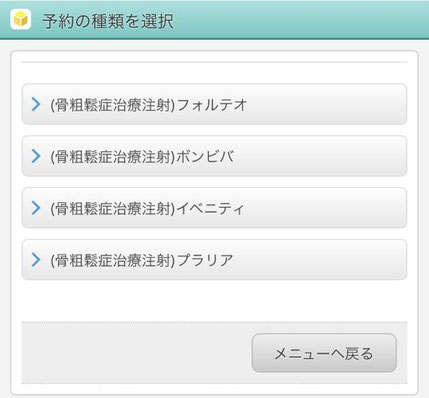Select the (骨粗鬆症治療注射)プラリア reservation type
Screen dimensions: 429x398
tap(214, 260)
